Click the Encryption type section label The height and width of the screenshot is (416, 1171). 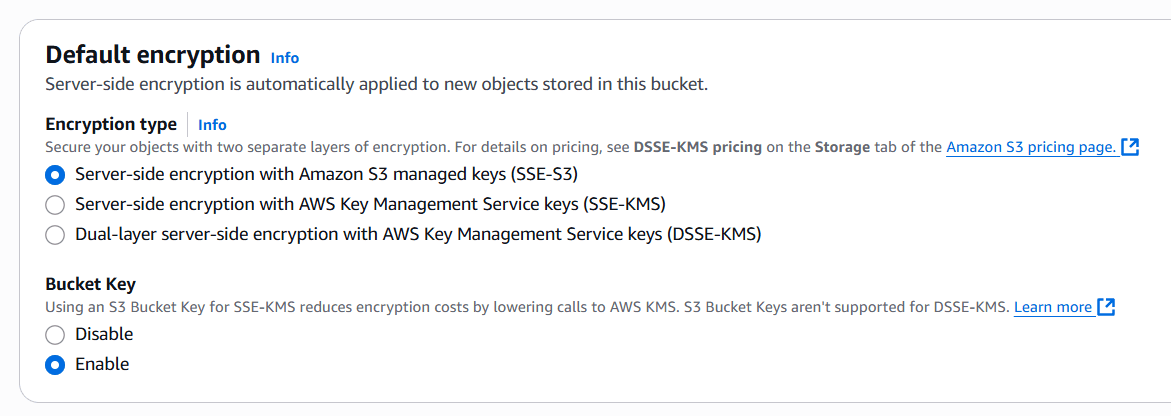click(111, 125)
